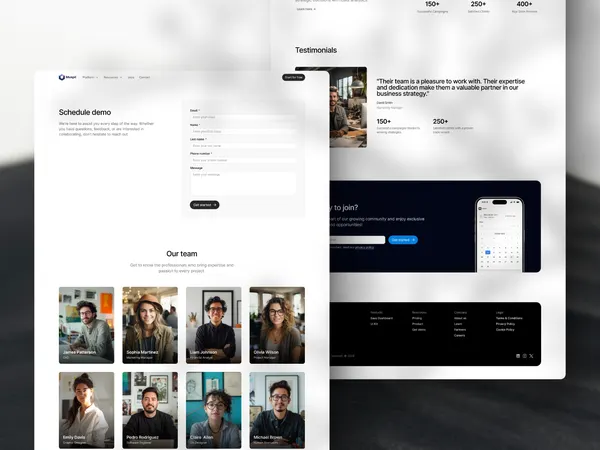The width and height of the screenshot is (600, 450).
Task: Click the phone calendar mockup image
Action: click(499, 235)
